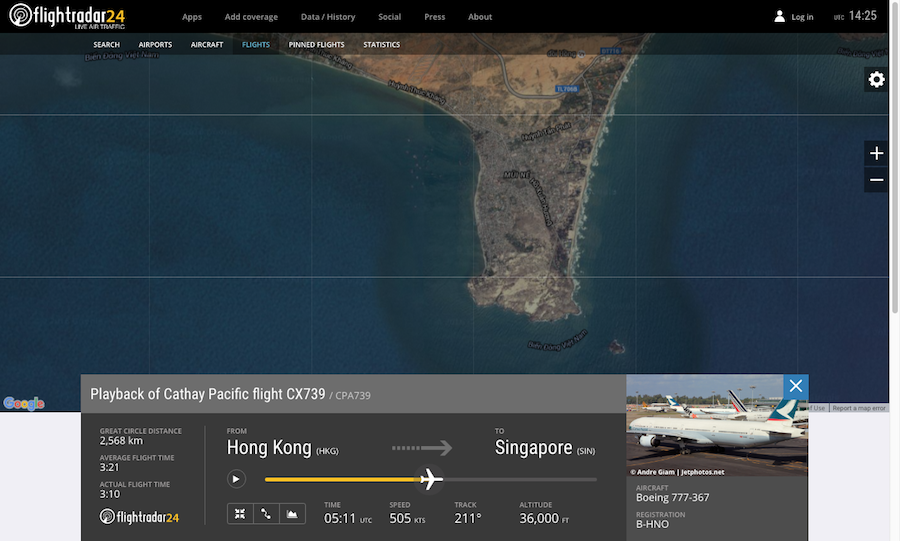Screen dimensions: 900x541
Task: Toggle the flight route path icon
Action: [266, 513]
